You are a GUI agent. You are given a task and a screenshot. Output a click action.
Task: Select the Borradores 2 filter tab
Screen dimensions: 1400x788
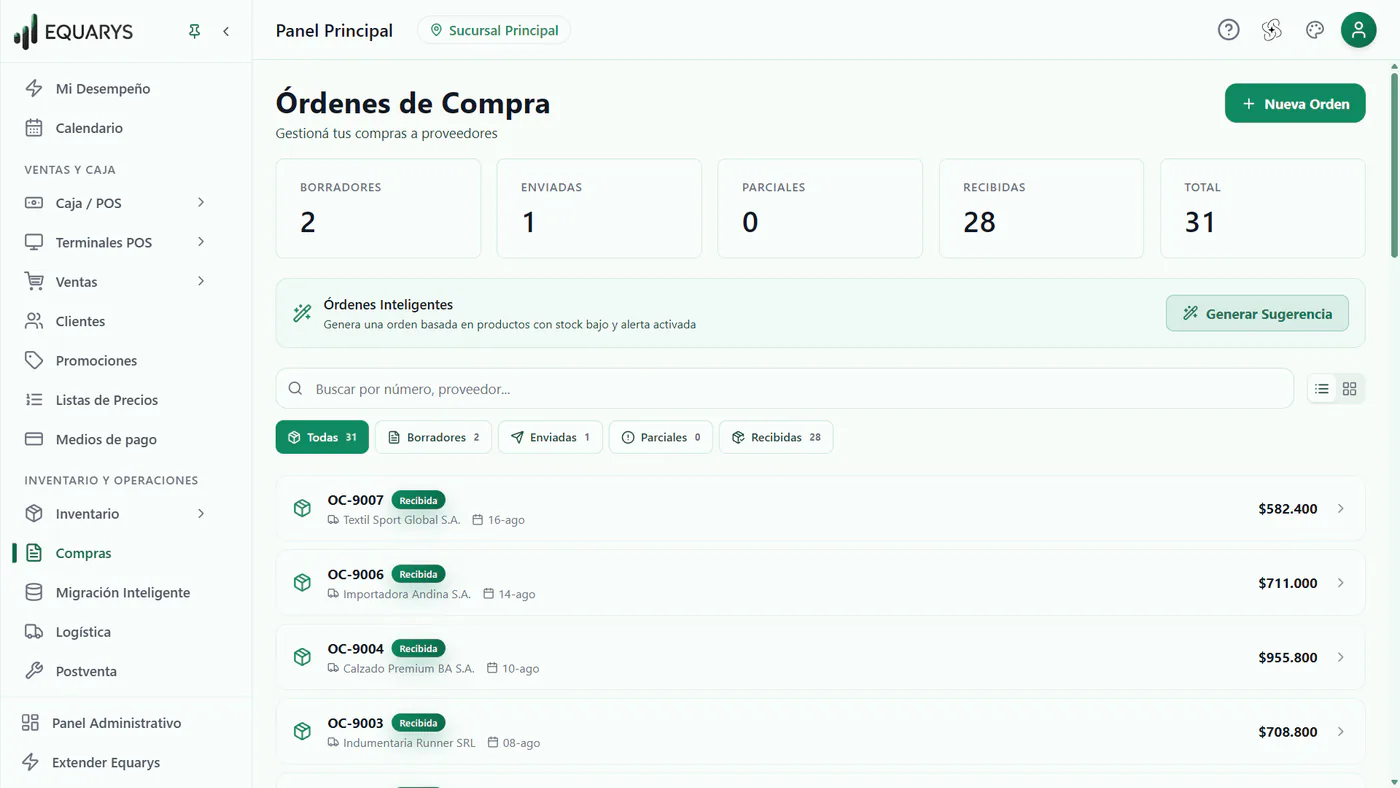433,437
